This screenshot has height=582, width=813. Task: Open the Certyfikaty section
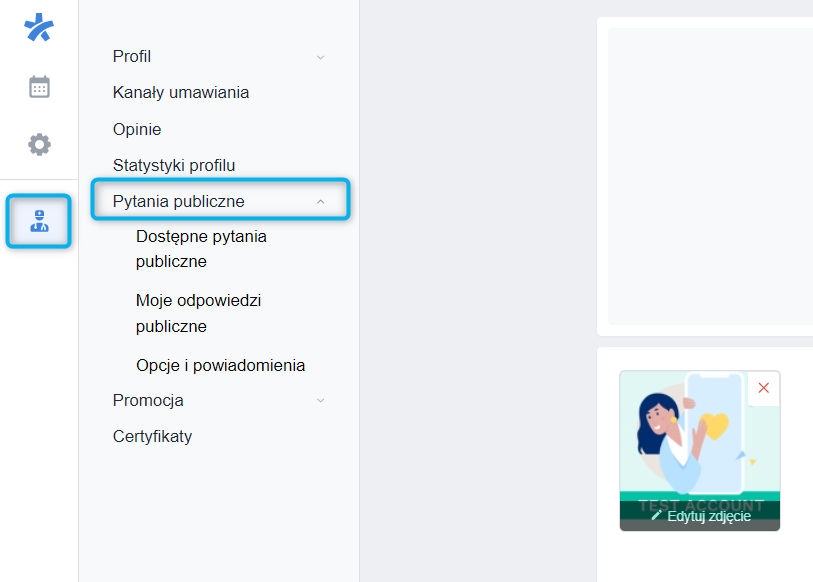[153, 436]
